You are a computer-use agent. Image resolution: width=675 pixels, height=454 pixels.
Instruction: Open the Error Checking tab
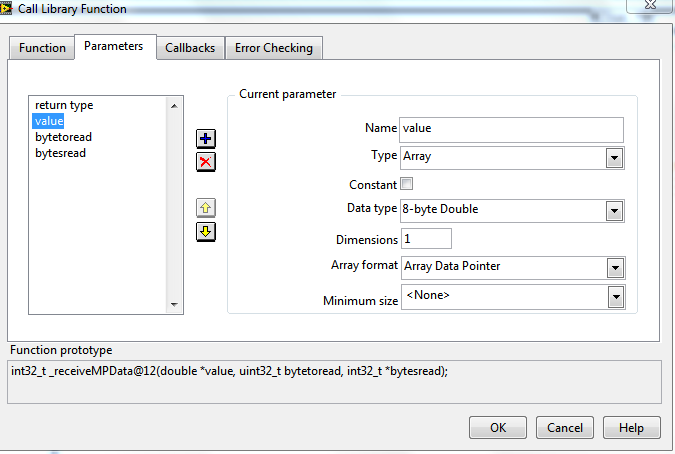coord(274,48)
